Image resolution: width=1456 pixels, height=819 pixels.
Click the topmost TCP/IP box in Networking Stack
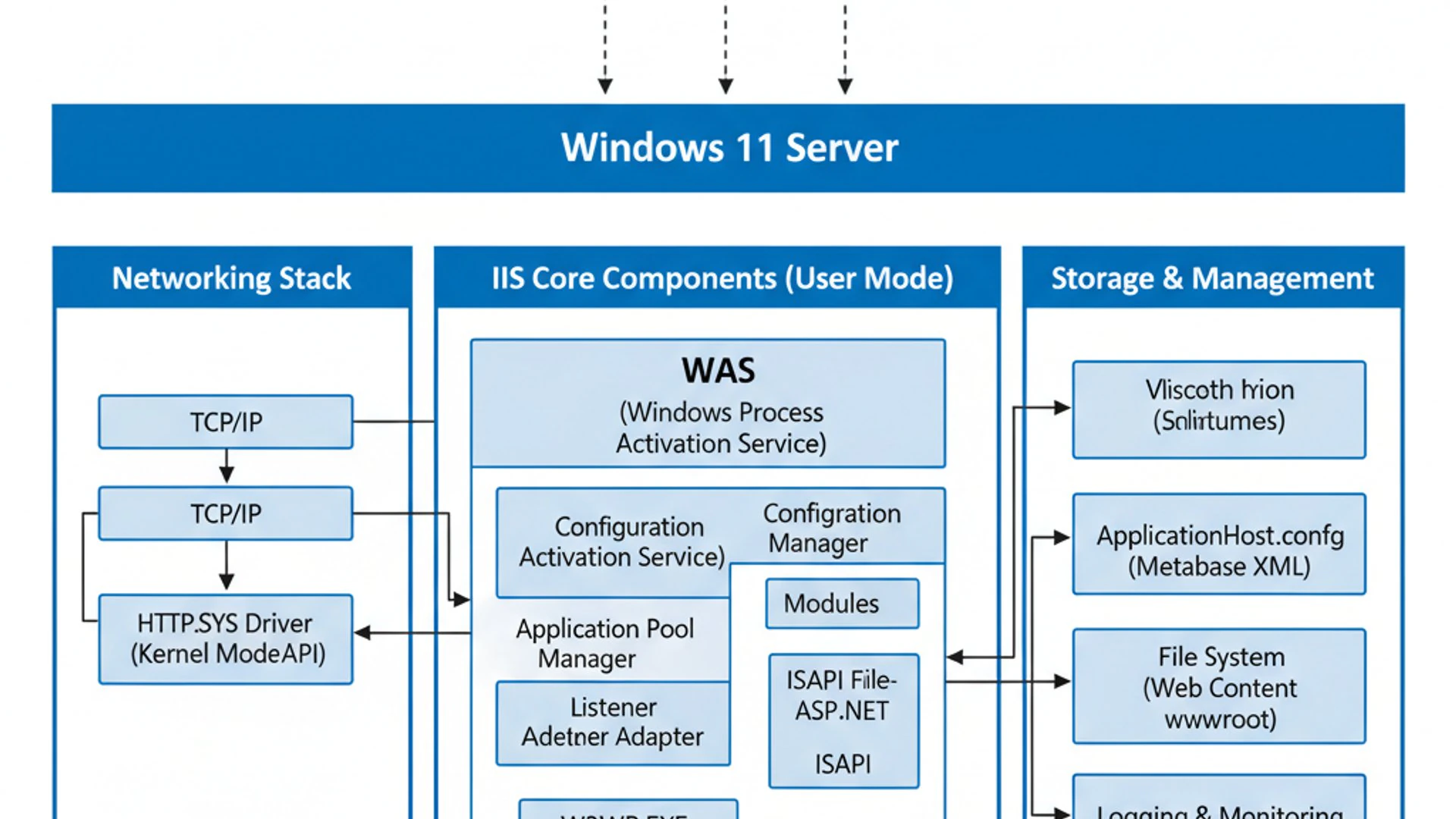(x=226, y=422)
